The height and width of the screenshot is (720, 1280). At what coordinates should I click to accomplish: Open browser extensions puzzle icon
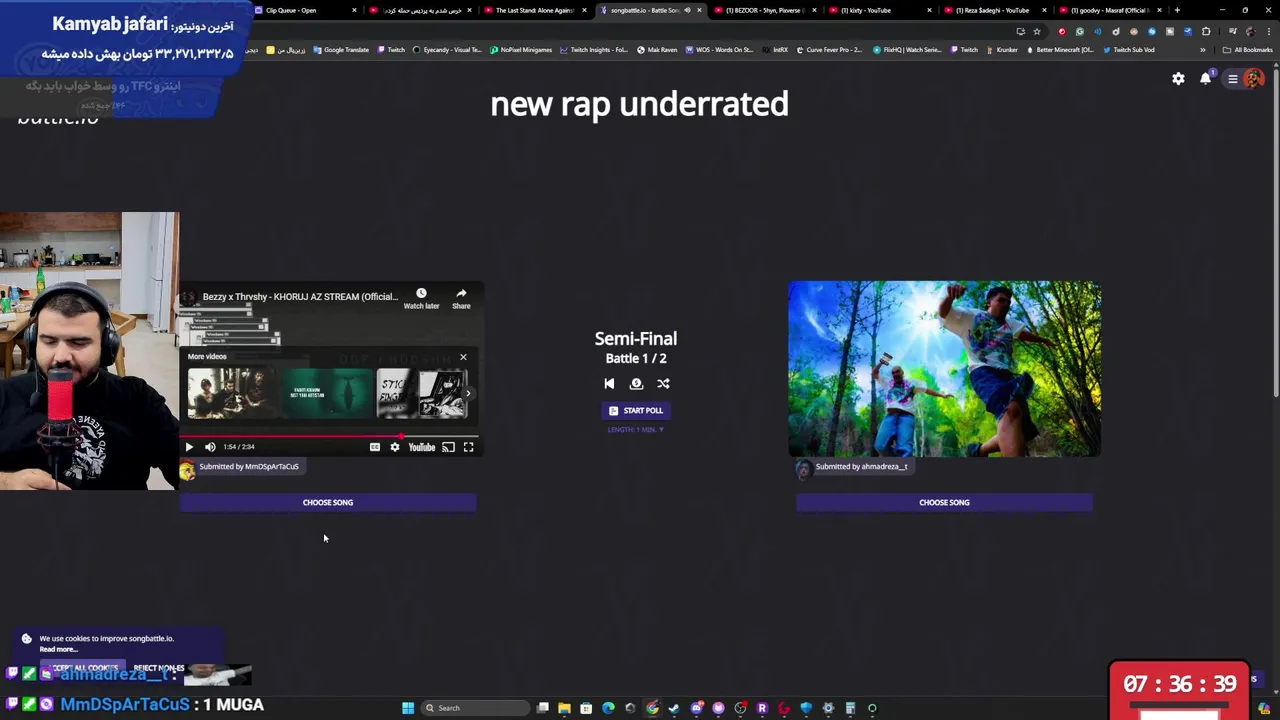coord(1206,32)
